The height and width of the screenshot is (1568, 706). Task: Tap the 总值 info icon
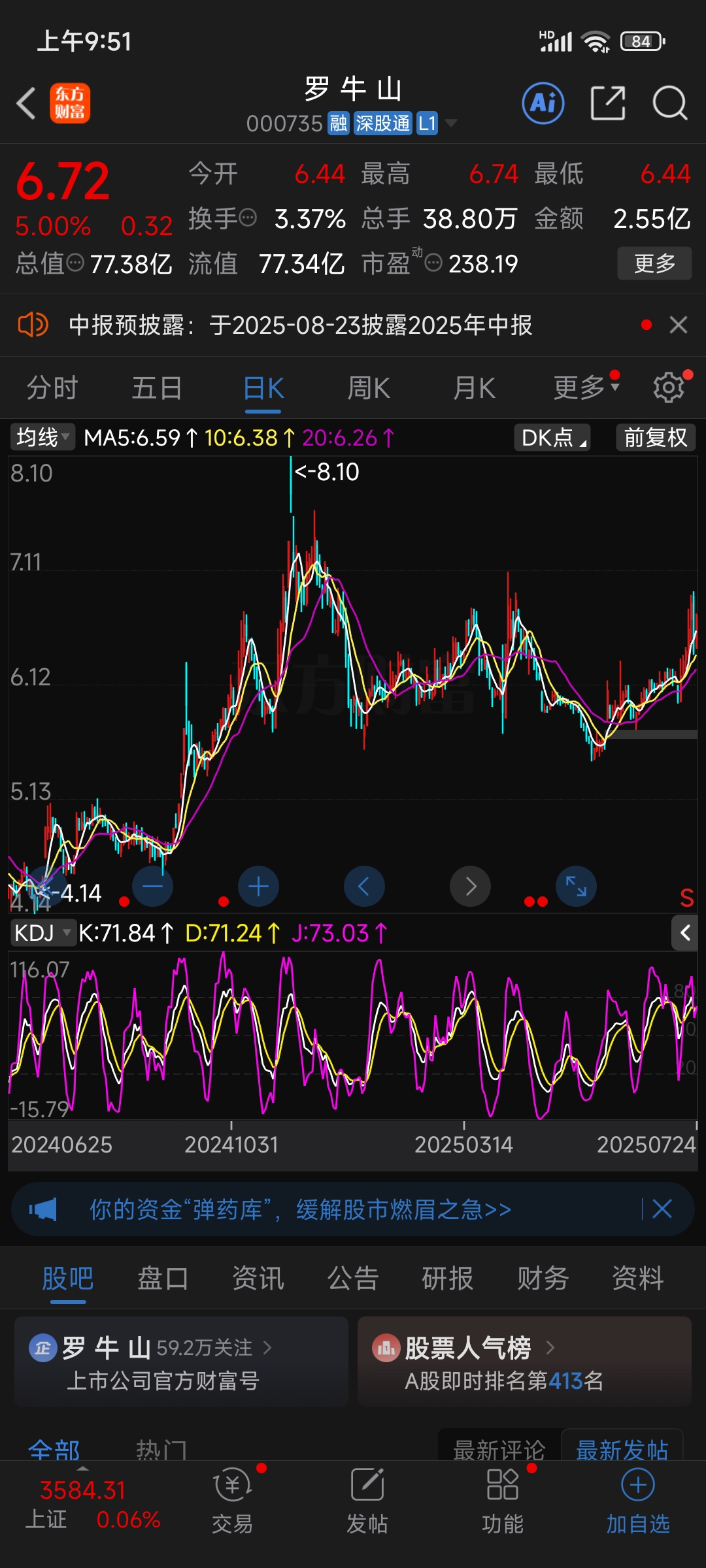coord(76,263)
